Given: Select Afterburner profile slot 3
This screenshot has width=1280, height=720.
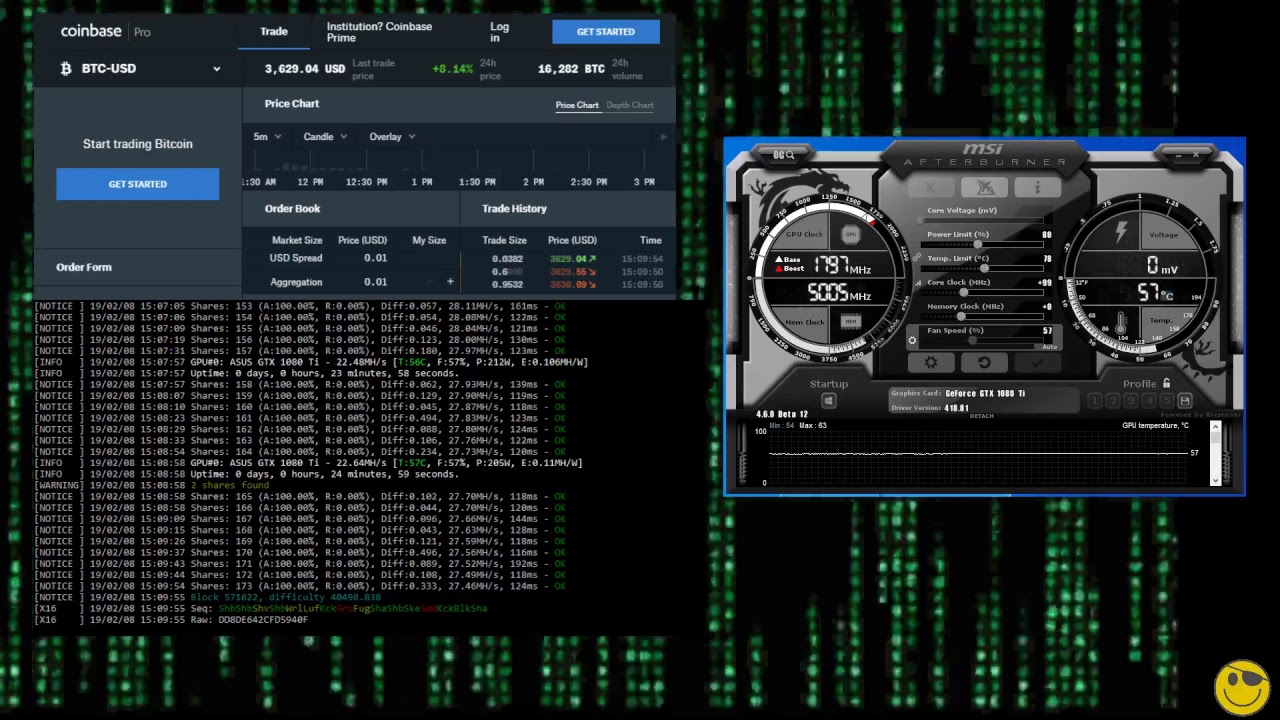Looking at the screenshot, I should [x=1131, y=401].
